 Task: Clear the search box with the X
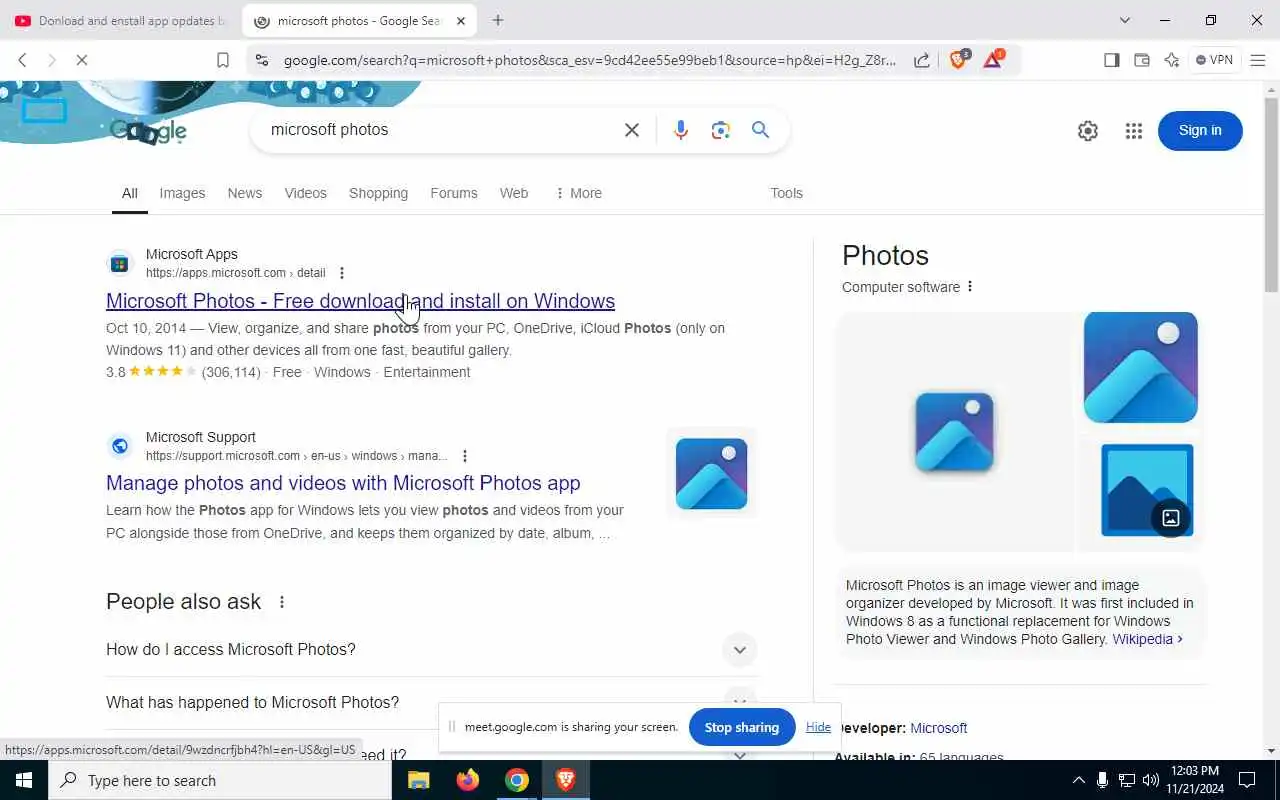632,130
